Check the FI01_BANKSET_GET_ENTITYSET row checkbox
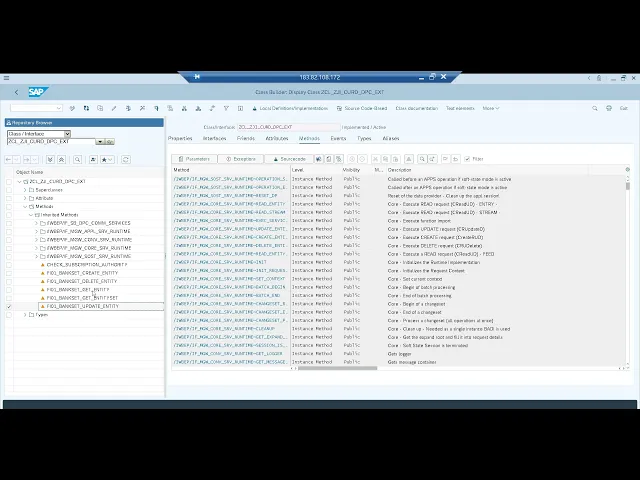This screenshot has width=640, height=480. click(x=9, y=298)
